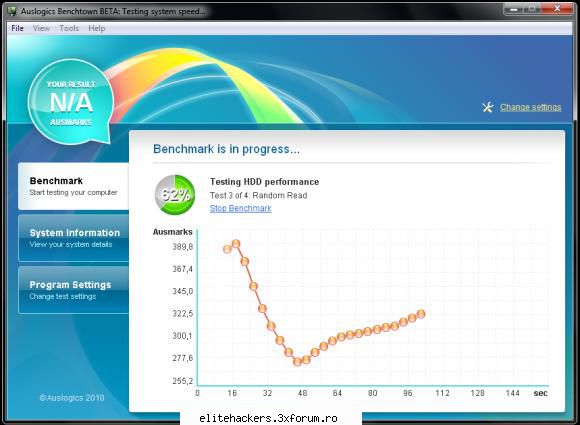Click the 144 x-axis label

tap(512, 393)
